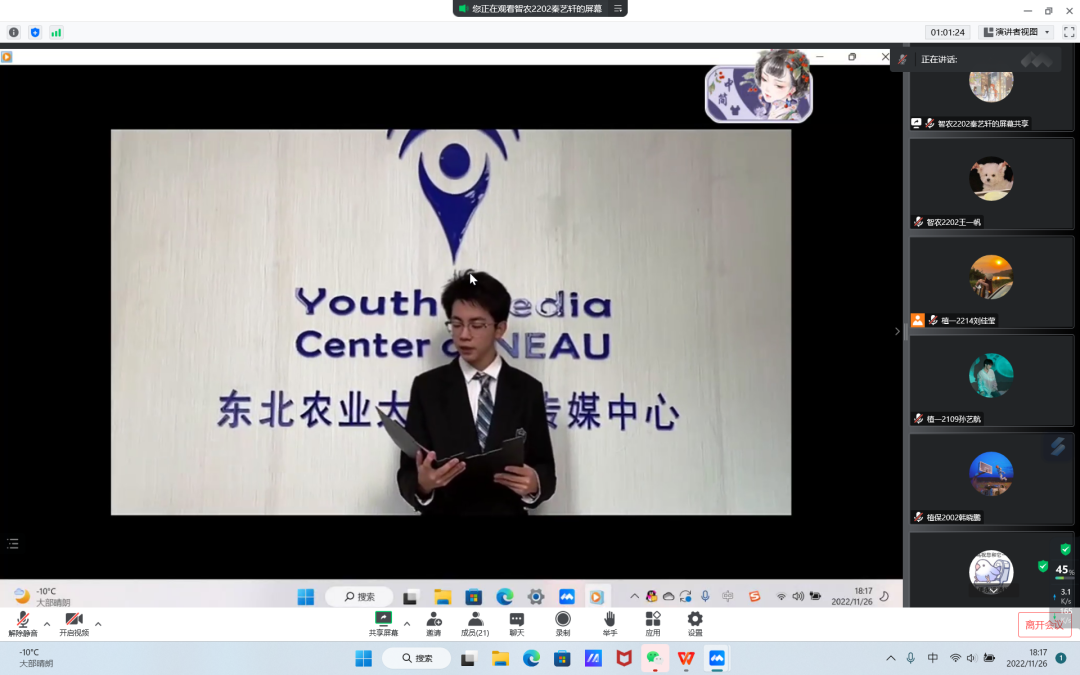Show hidden tray icons on local taskbar
The height and width of the screenshot is (675, 1080).
tap(891, 658)
